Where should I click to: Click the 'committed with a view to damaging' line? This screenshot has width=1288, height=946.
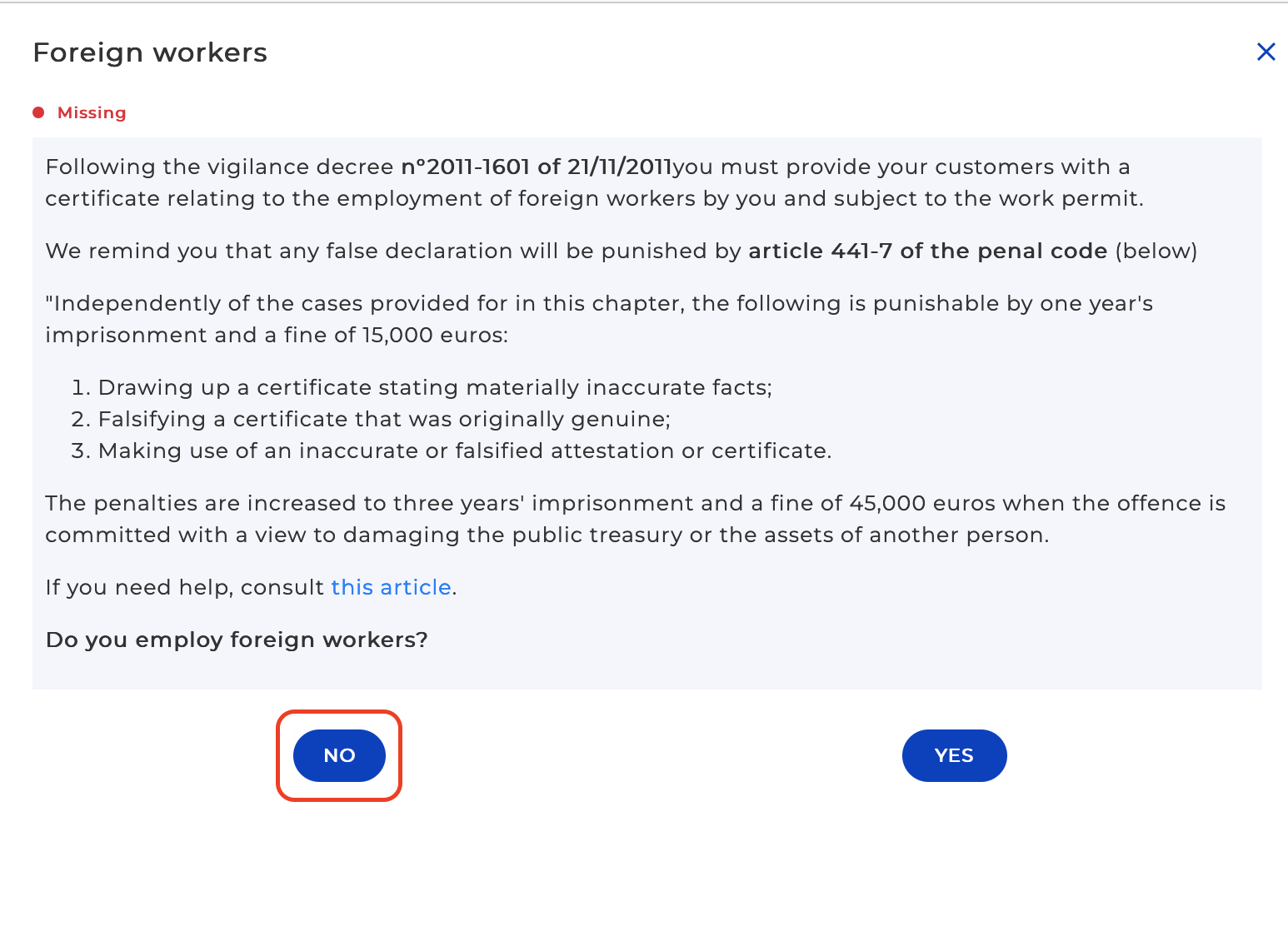tap(547, 535)
